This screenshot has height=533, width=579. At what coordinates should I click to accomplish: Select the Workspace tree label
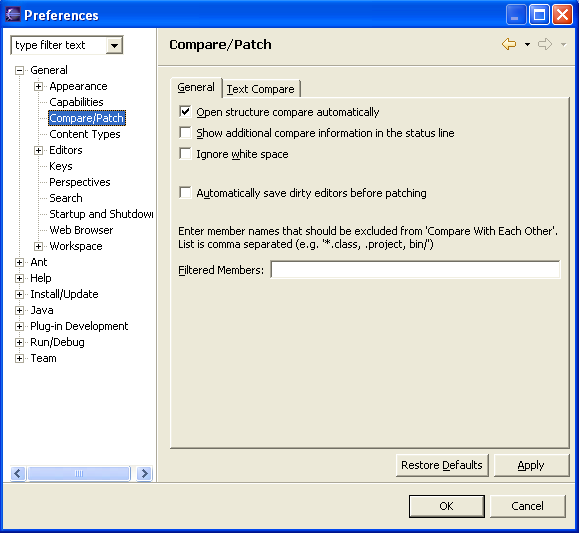point(76,246)
